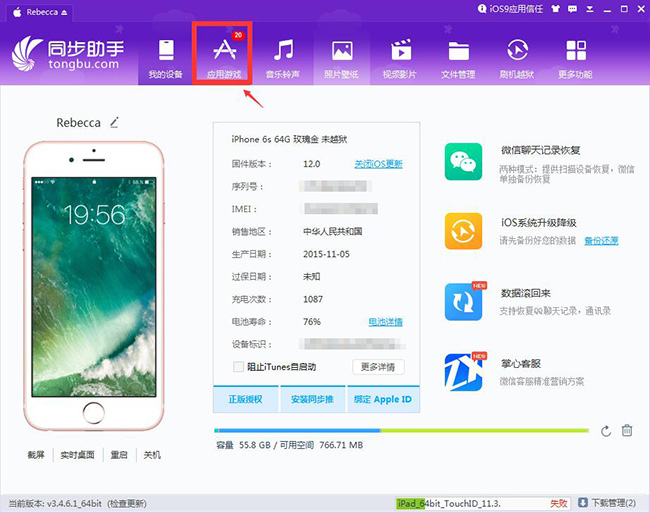
Task: Click 绑定 Apple ID button
Action: tap(383, 399)
